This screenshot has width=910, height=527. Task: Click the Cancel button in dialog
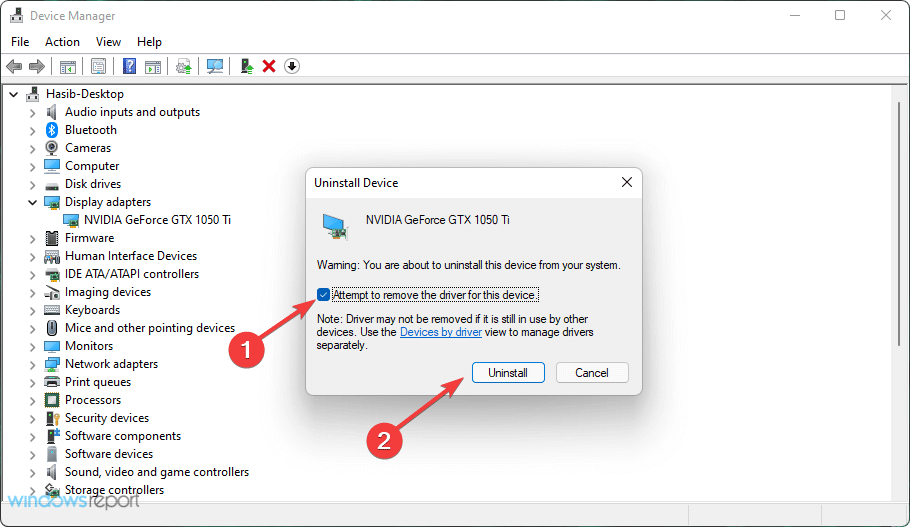tap(592, 373)
